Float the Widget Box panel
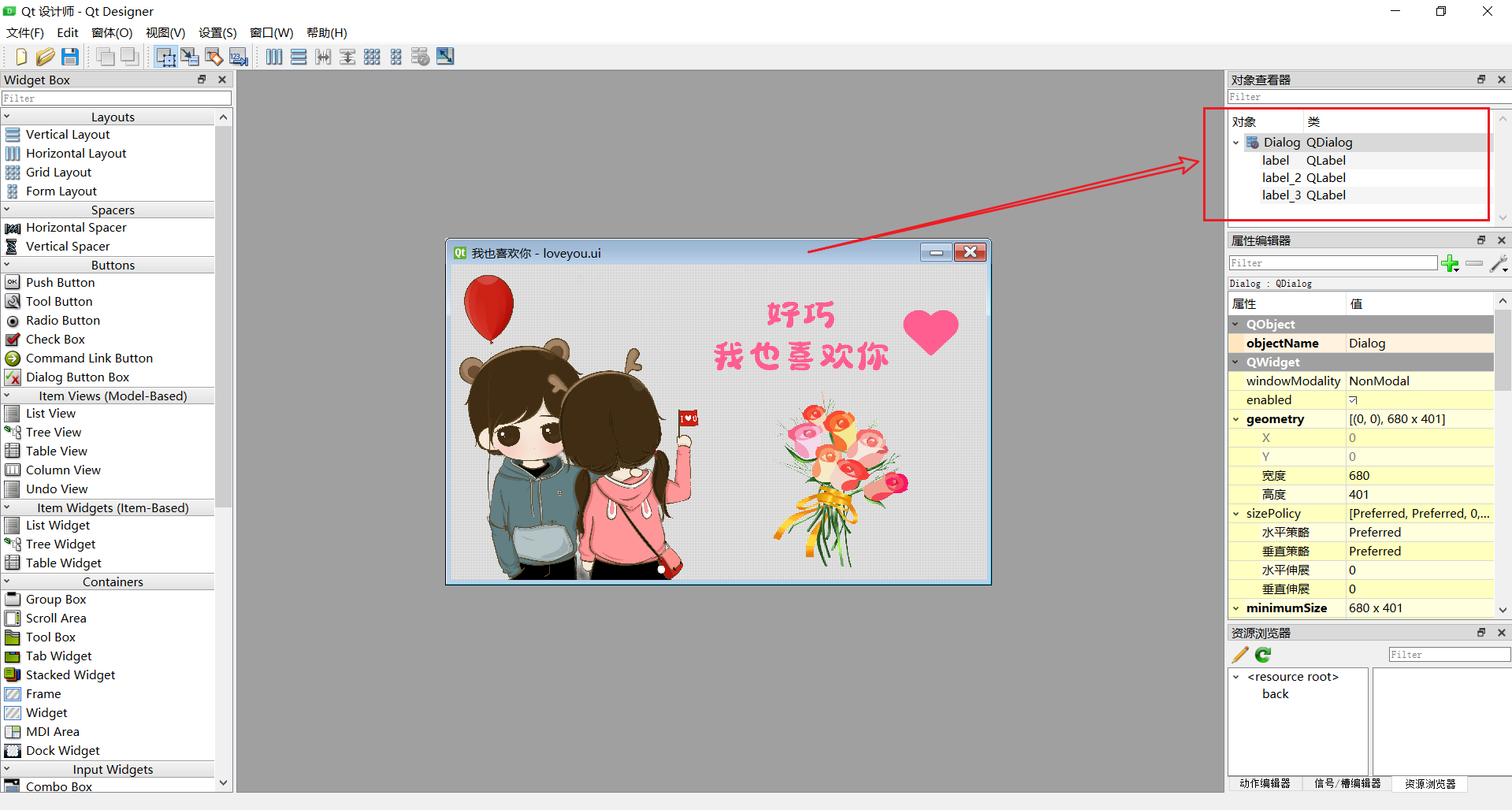The width and height of the screenshot is (1512, 810). click(x=202, y=80)
